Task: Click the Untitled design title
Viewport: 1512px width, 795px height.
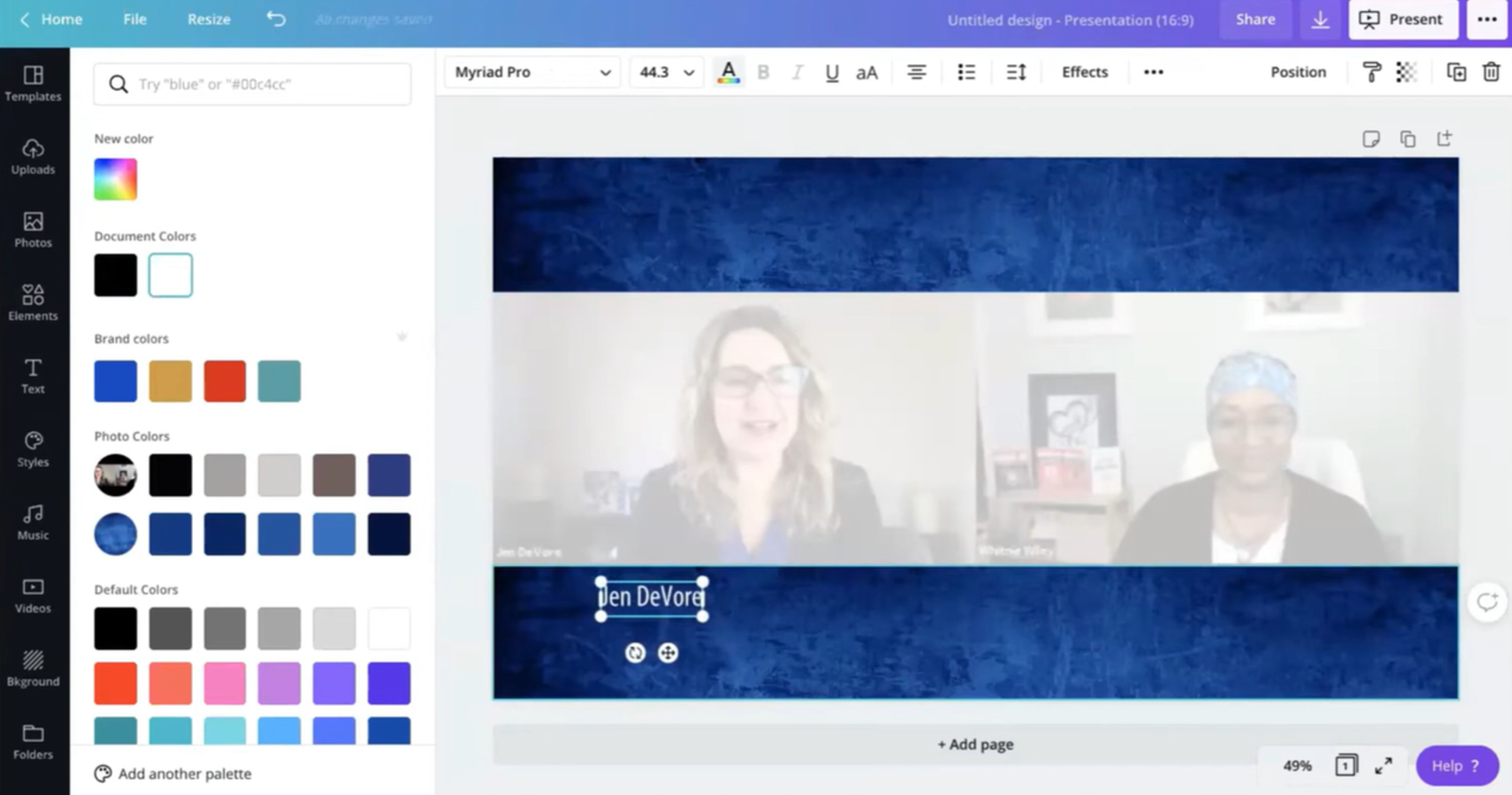Action: (x=1070, y=20)
